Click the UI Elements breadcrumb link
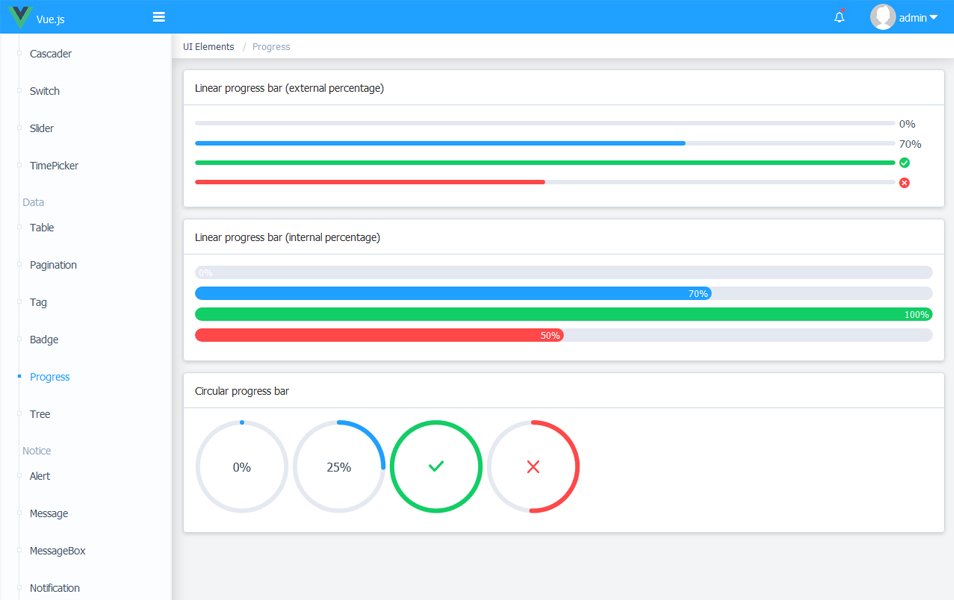The height and width of the screenshot is (600, 954). point(208,47)
